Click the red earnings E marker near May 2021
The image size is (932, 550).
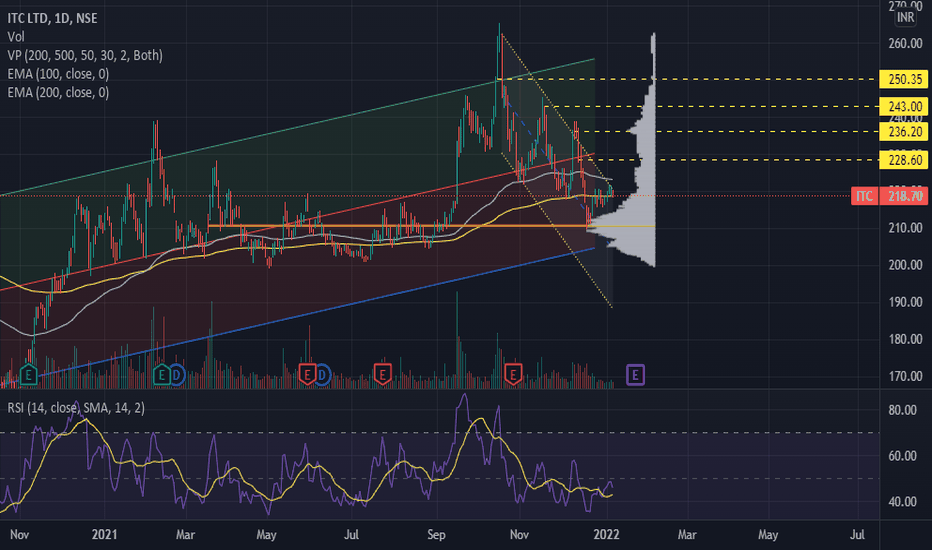tap(307, 375)
